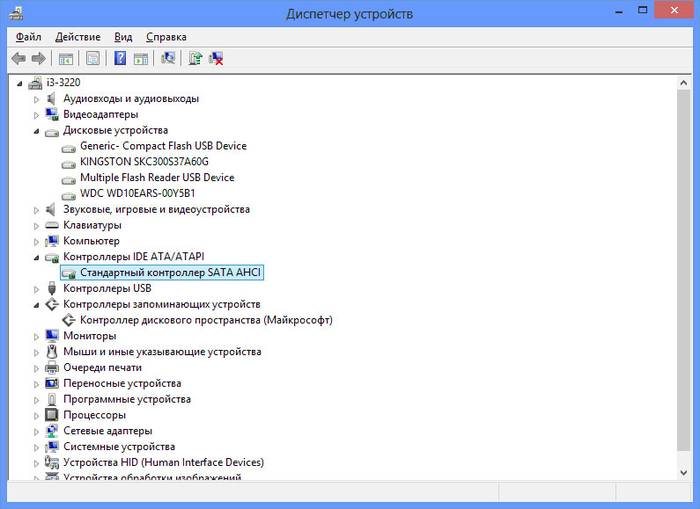Collapse the Дисковые устройства category

(37, 131)
